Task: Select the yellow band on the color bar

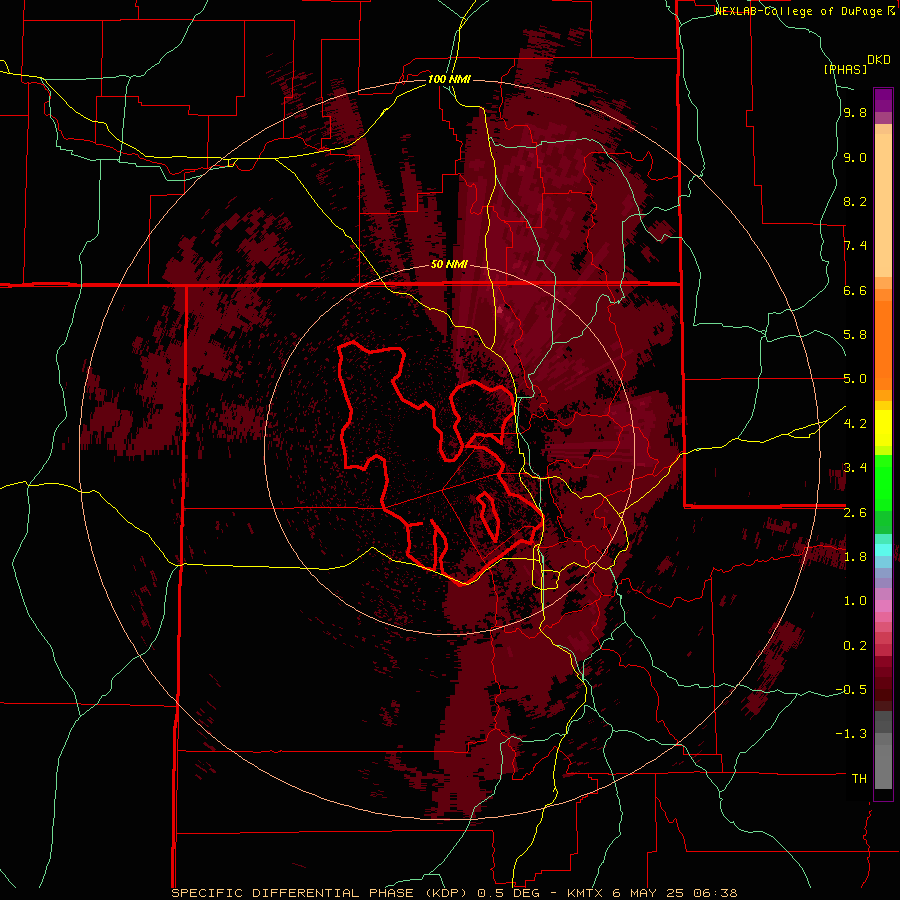Action: point(883,428)
